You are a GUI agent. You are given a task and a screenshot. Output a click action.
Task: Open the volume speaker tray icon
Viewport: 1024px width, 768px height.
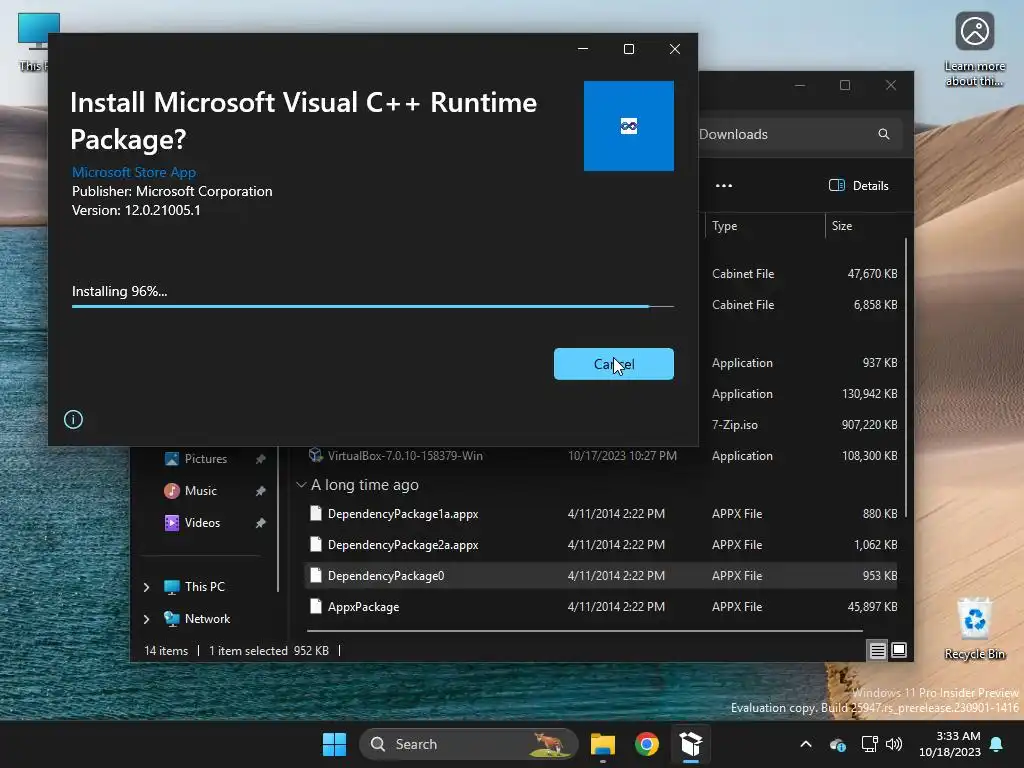(x=893, y=744)
